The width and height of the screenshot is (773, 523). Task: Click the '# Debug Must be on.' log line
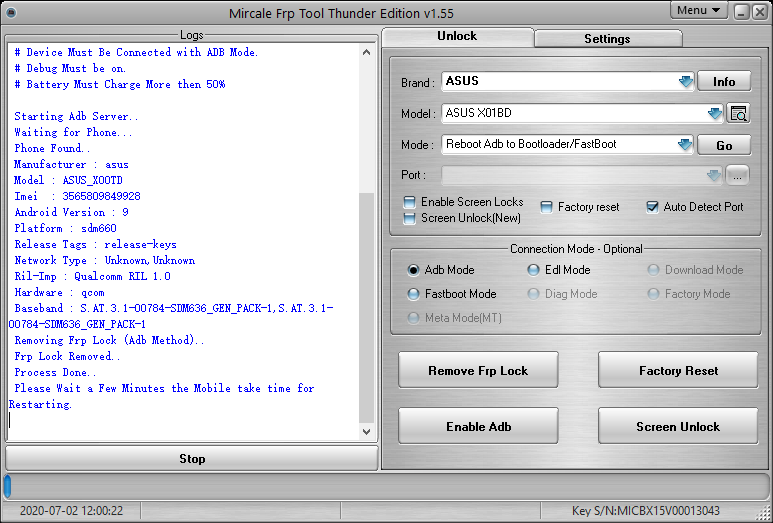tap(70, 69)
